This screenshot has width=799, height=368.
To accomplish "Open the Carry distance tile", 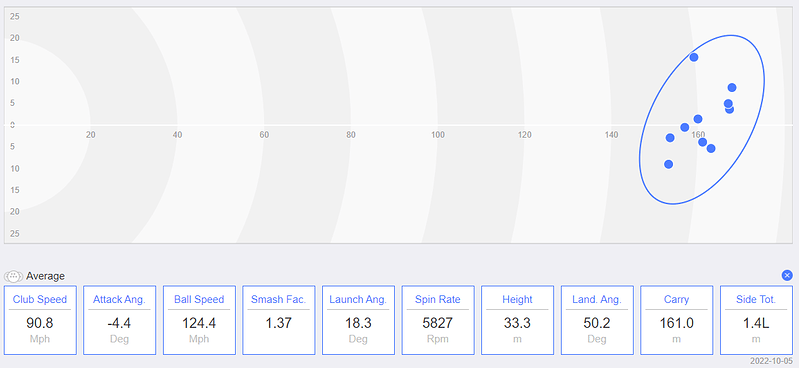I will (x=676, y=320).
